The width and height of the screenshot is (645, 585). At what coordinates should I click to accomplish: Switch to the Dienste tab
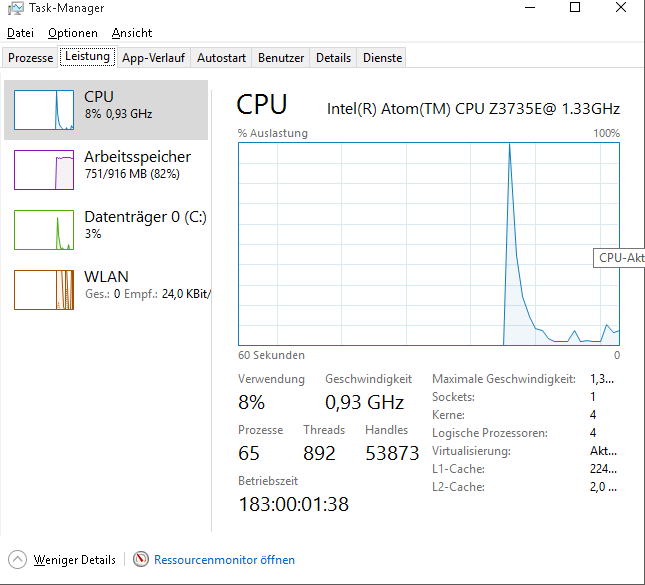tap(382, 58)
